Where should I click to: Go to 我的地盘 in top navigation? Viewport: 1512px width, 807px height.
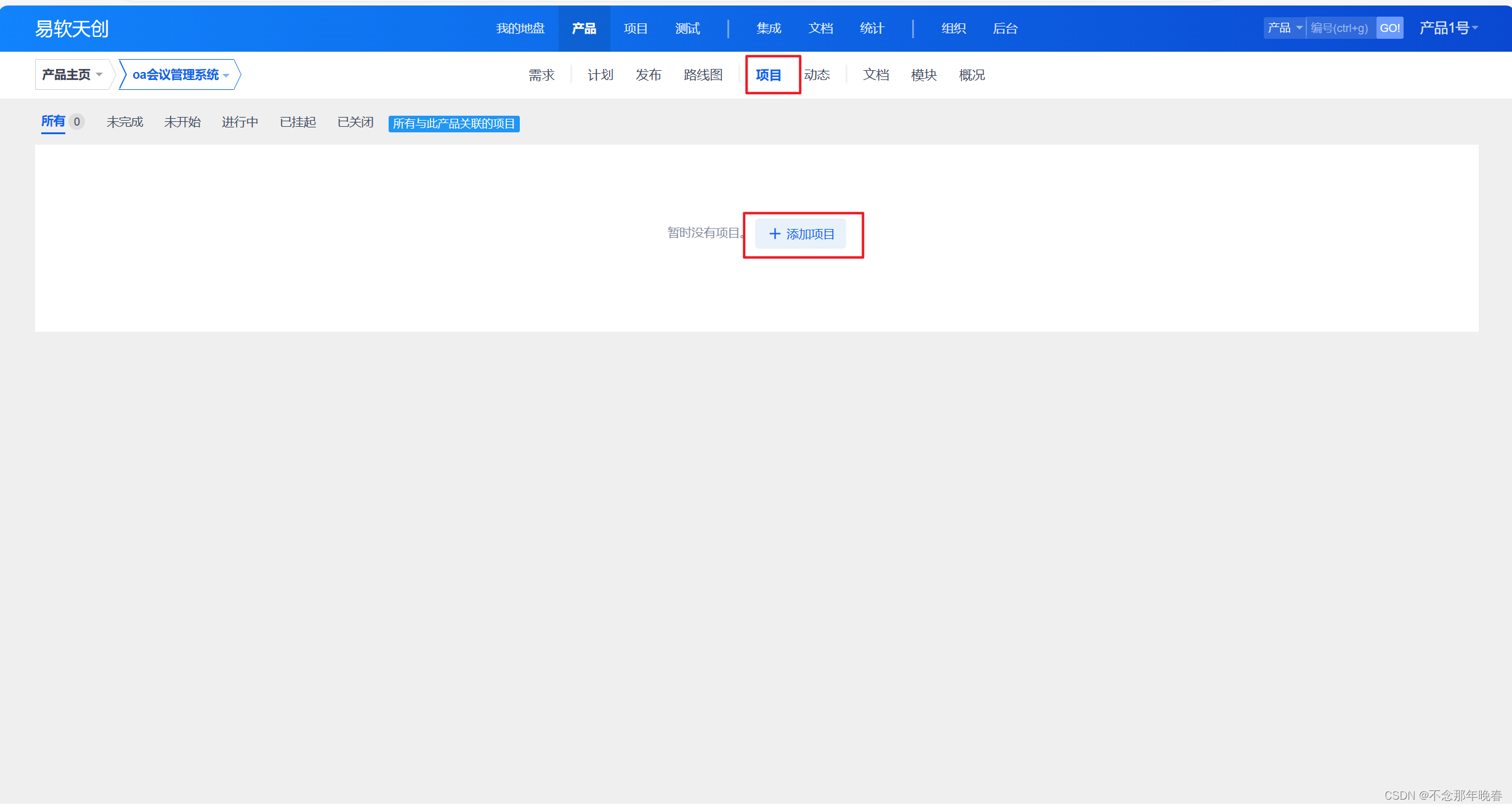(x=520, y=28)
